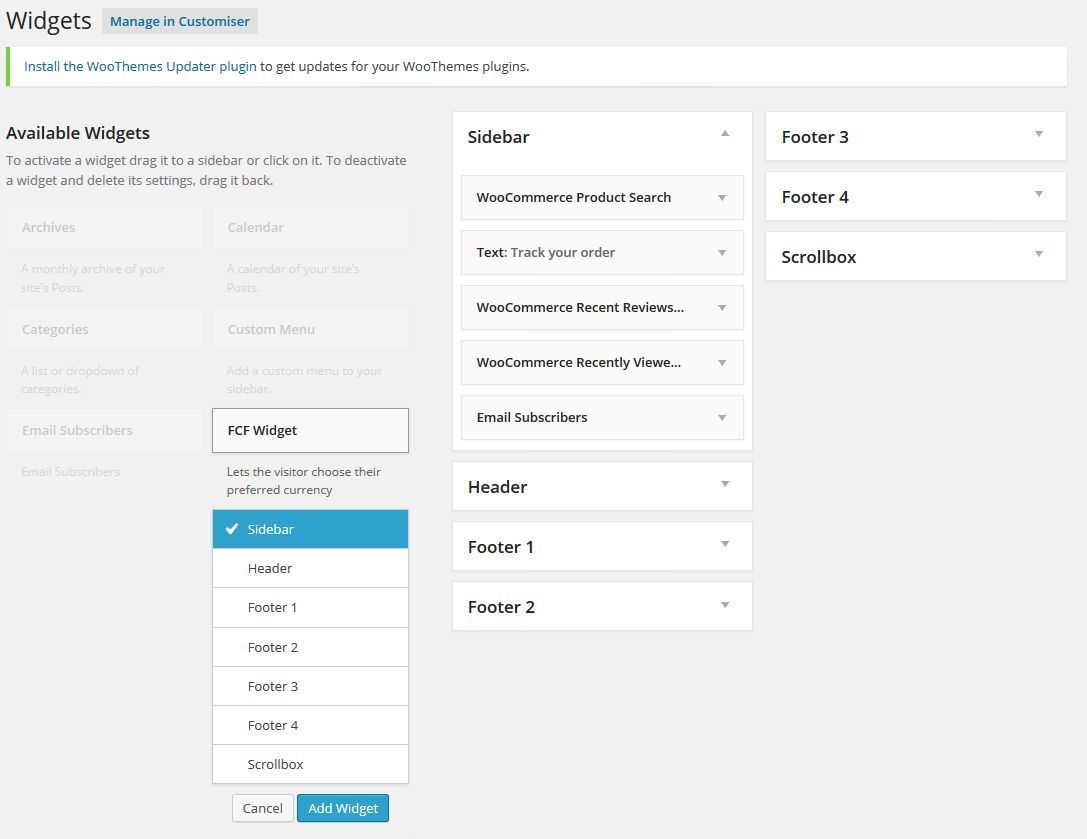Select the checked Sidebar option
The height and width of the screenshot is (839, 1087).
click(310, 529)
